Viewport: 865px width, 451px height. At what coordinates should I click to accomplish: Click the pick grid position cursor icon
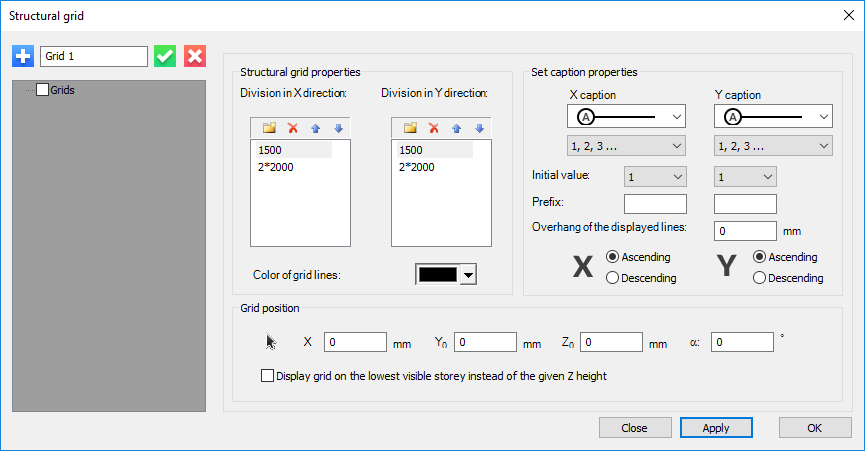coord(270,342)
